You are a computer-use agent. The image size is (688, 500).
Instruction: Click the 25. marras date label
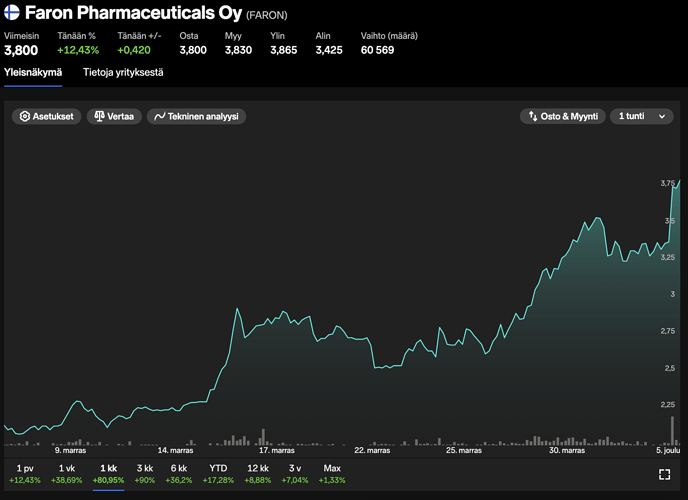coord(464,450)
